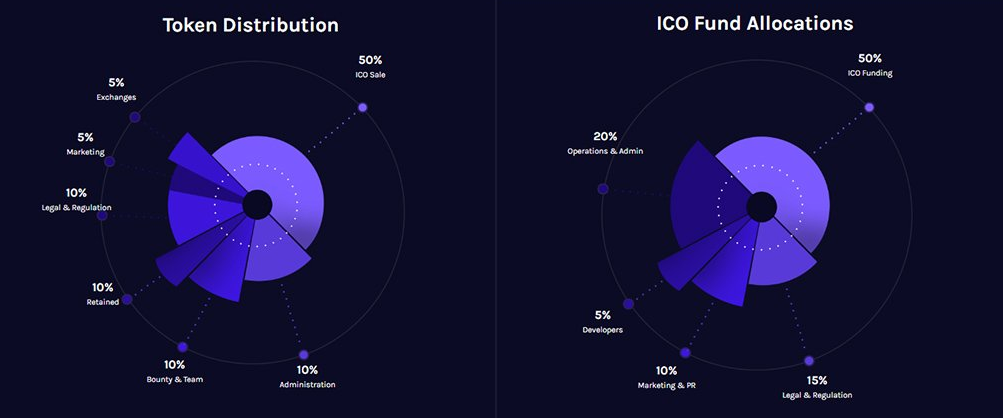Click the ICO Sale 50% marker dot
The height and width of the screenshot is (418, 1003).
click(x=363, y=107)
